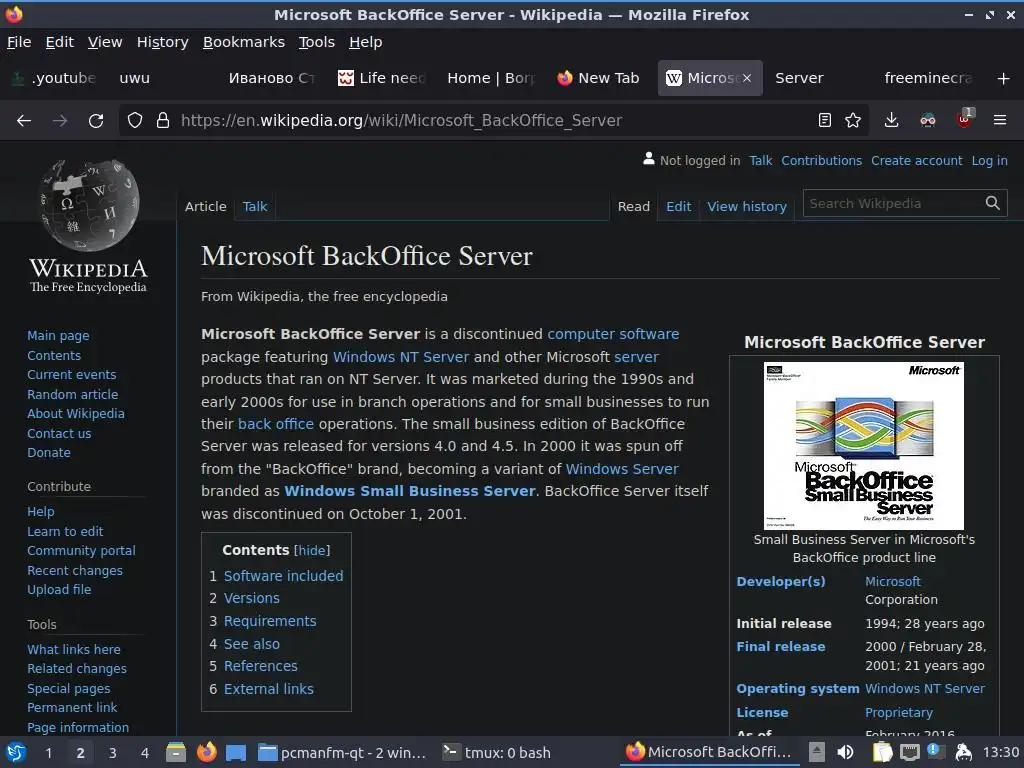This screenshot has height=768, width=1024.
Task: Click the network status tray icon
Action: [x=910, y=752]
